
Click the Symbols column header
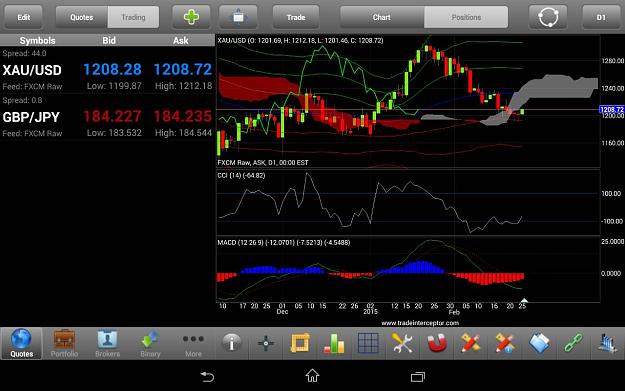(37, 40)
